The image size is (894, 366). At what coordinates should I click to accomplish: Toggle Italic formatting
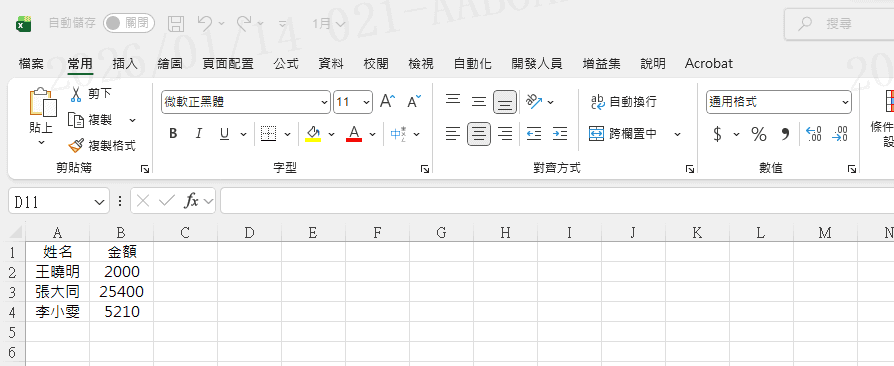click(x=198, y=134)
